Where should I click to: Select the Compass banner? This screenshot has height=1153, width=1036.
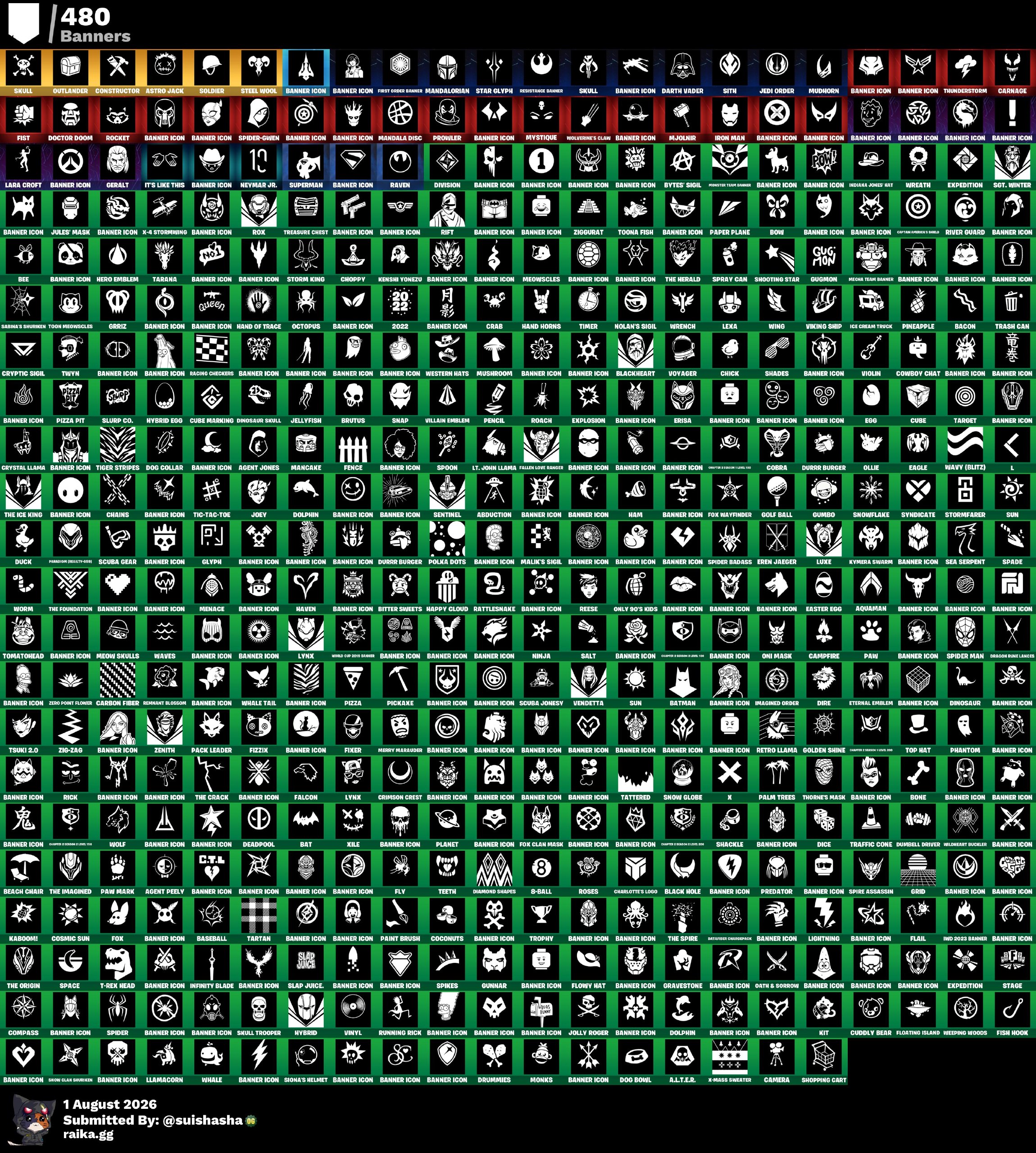(x=23, y=1015)
